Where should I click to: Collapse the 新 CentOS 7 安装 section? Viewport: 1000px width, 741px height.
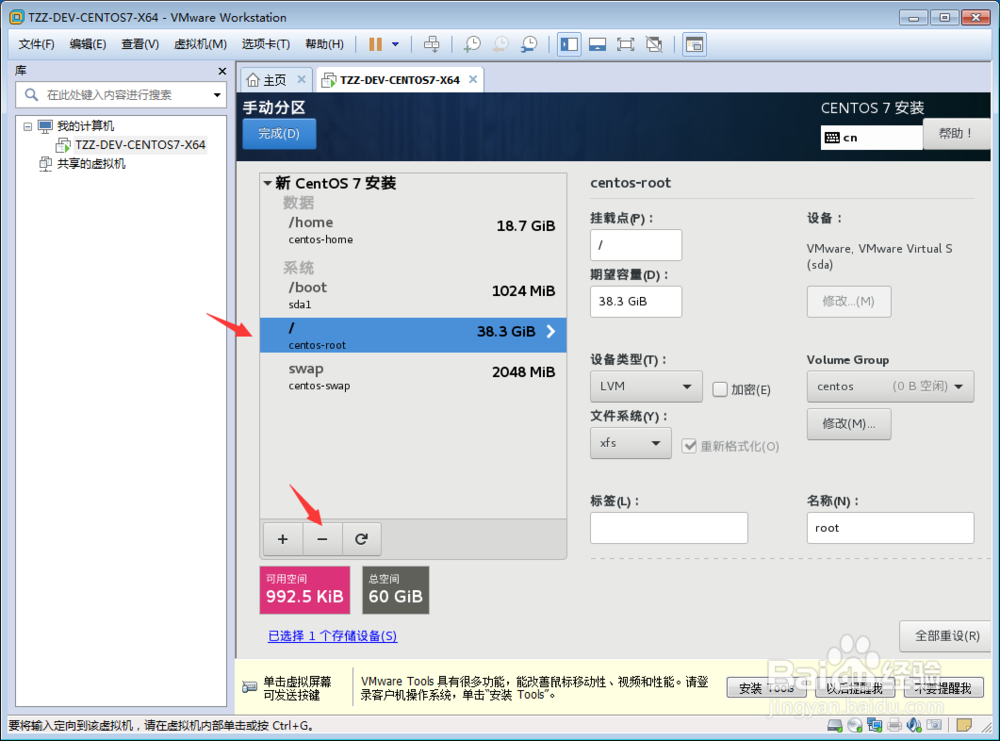point(268,184)
